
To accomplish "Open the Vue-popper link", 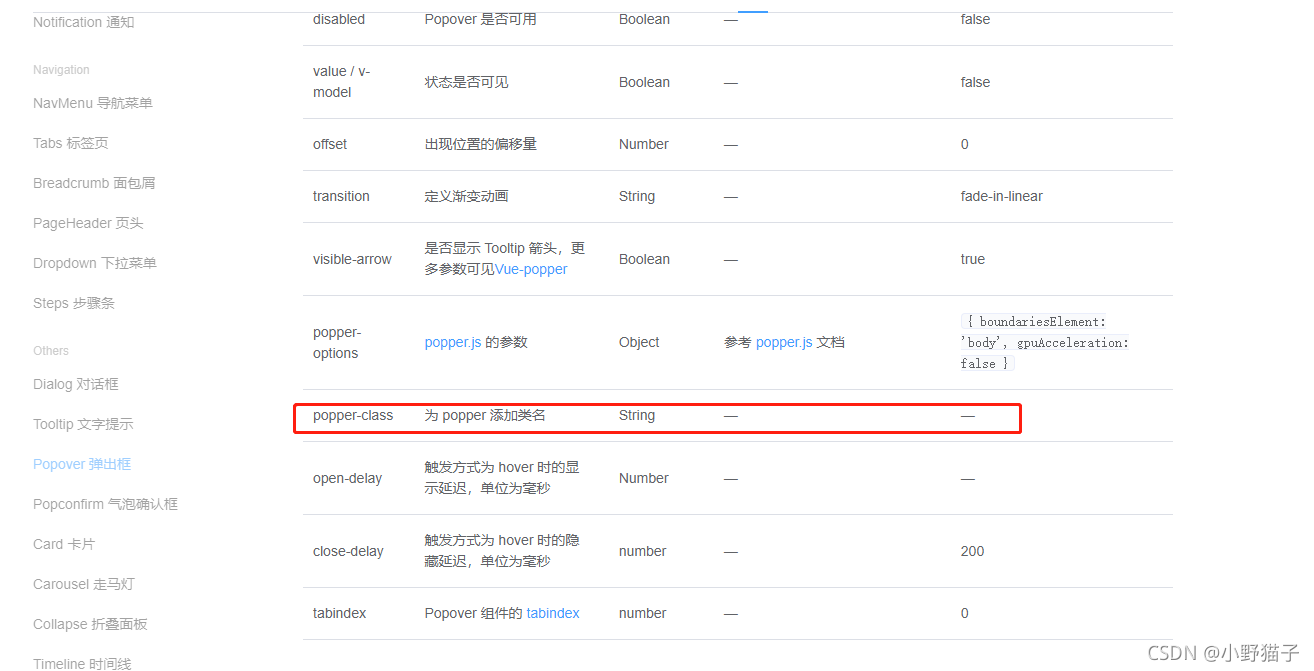I will tap(531, 269).
